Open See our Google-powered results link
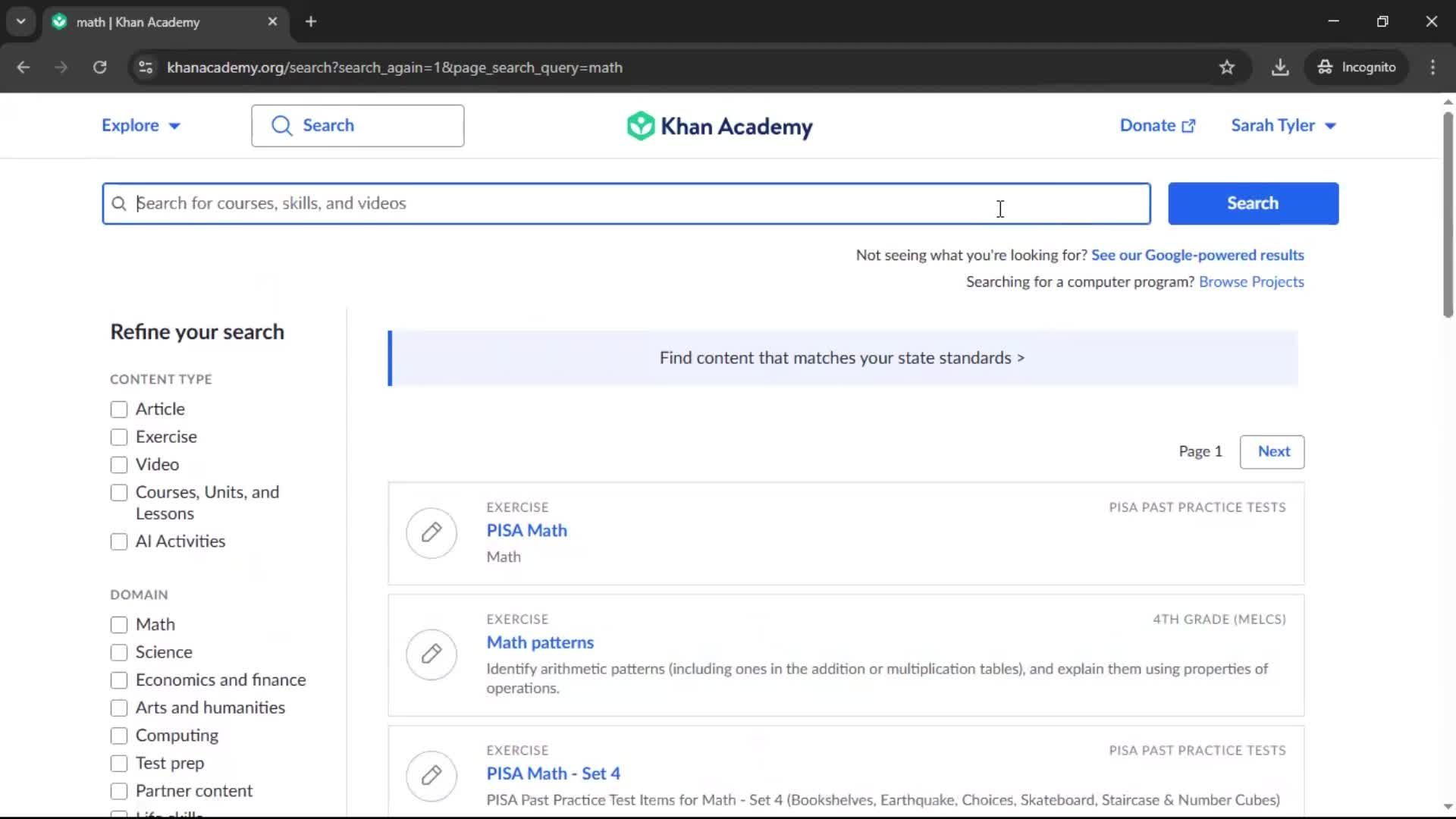1456x819 pixels. point(1197,256)
